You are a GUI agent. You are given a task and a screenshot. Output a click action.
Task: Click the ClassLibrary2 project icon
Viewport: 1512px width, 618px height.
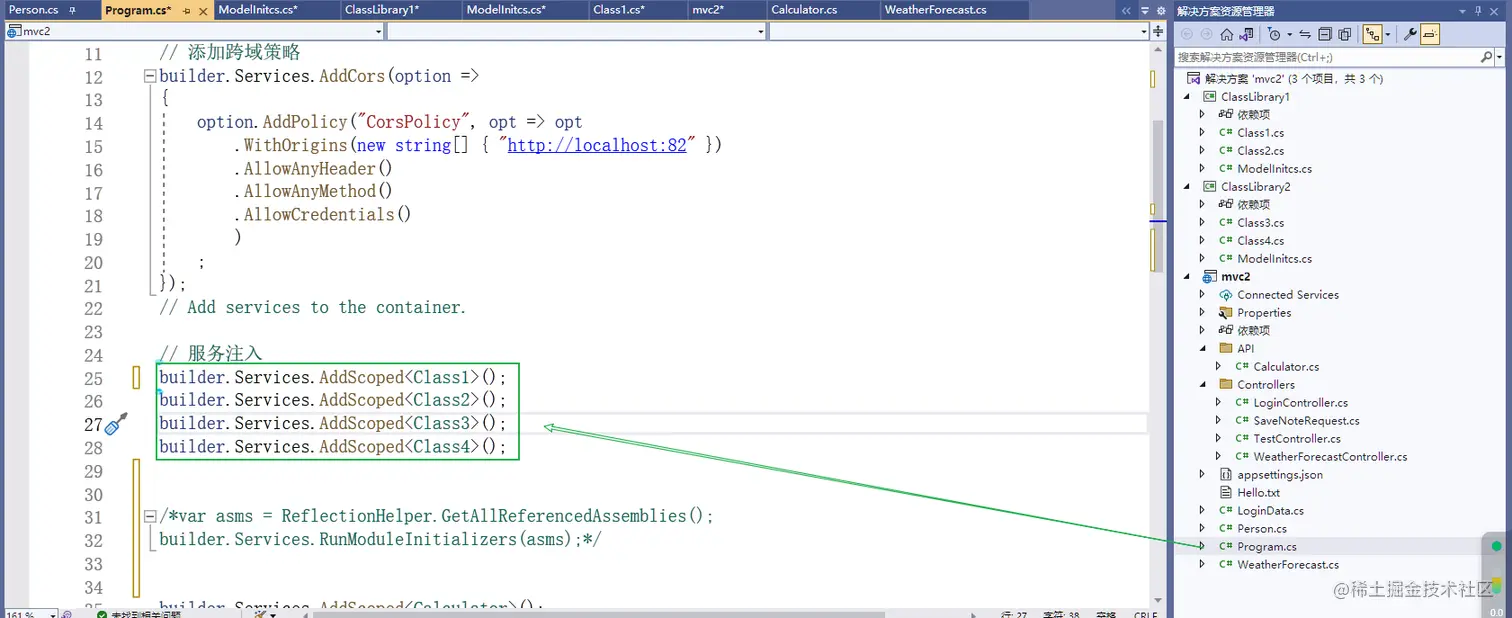coord(1209,187)
